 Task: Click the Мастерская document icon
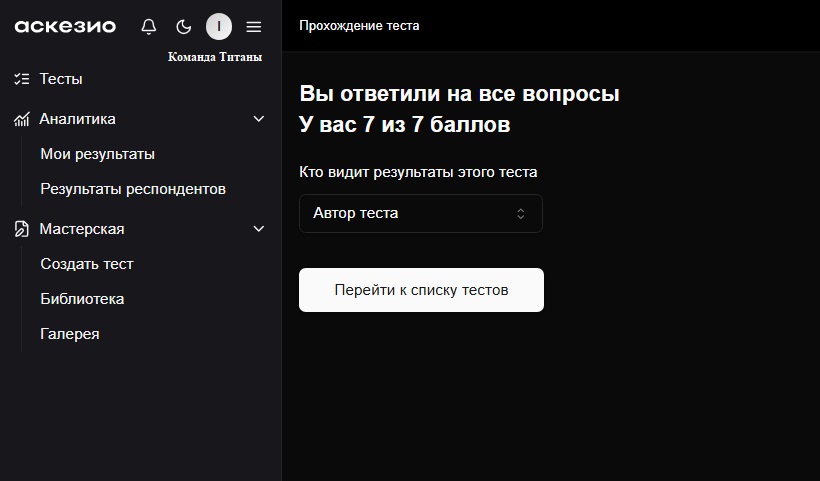[x=22, y=229]
